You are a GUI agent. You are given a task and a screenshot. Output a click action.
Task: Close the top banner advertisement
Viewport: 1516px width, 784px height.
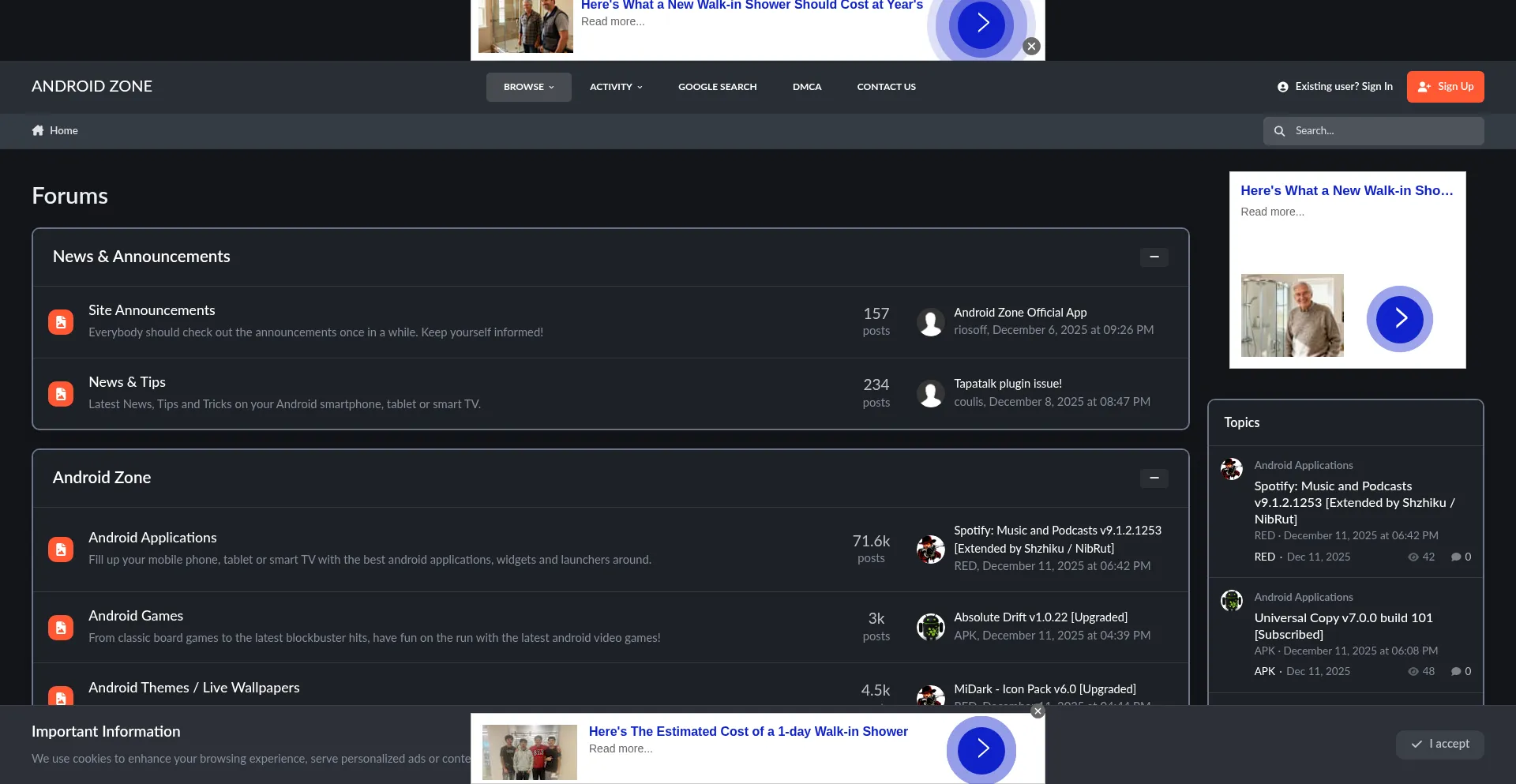1031,47
